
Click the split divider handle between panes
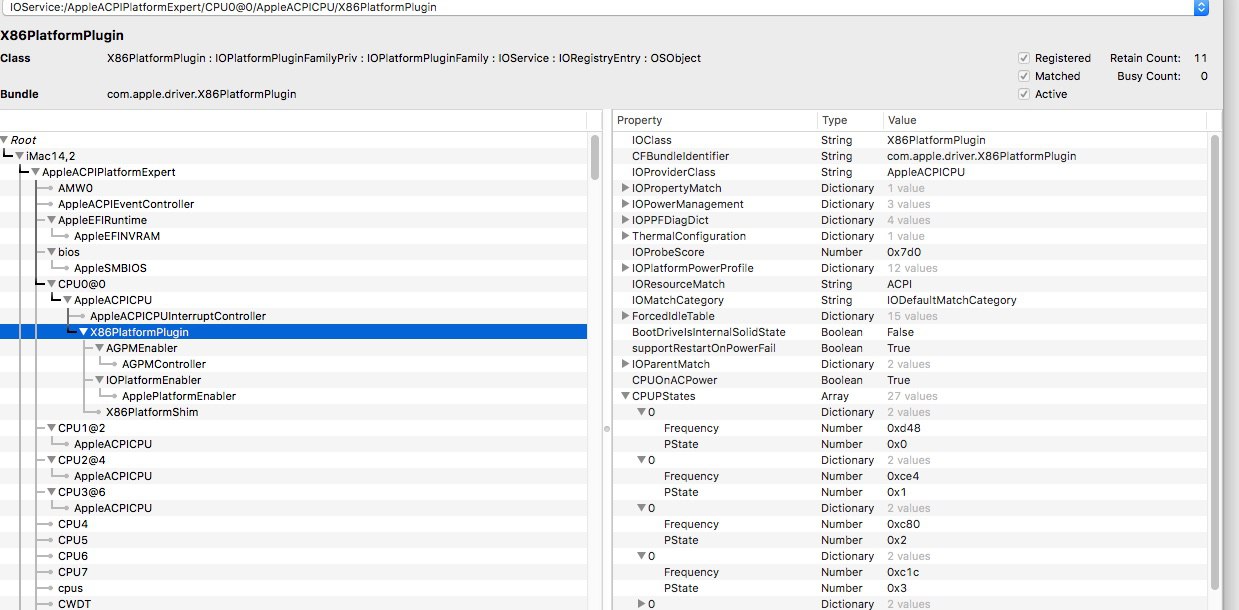point(606,428)
